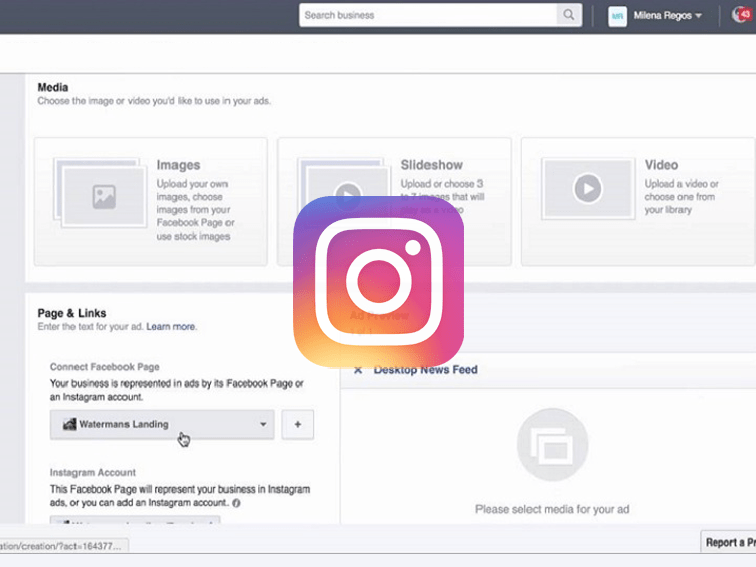The height and width of the screenshot is (567, 756).
Task: Expand the Watermans Landing page dropdown
Action: [x=162, y=424]
